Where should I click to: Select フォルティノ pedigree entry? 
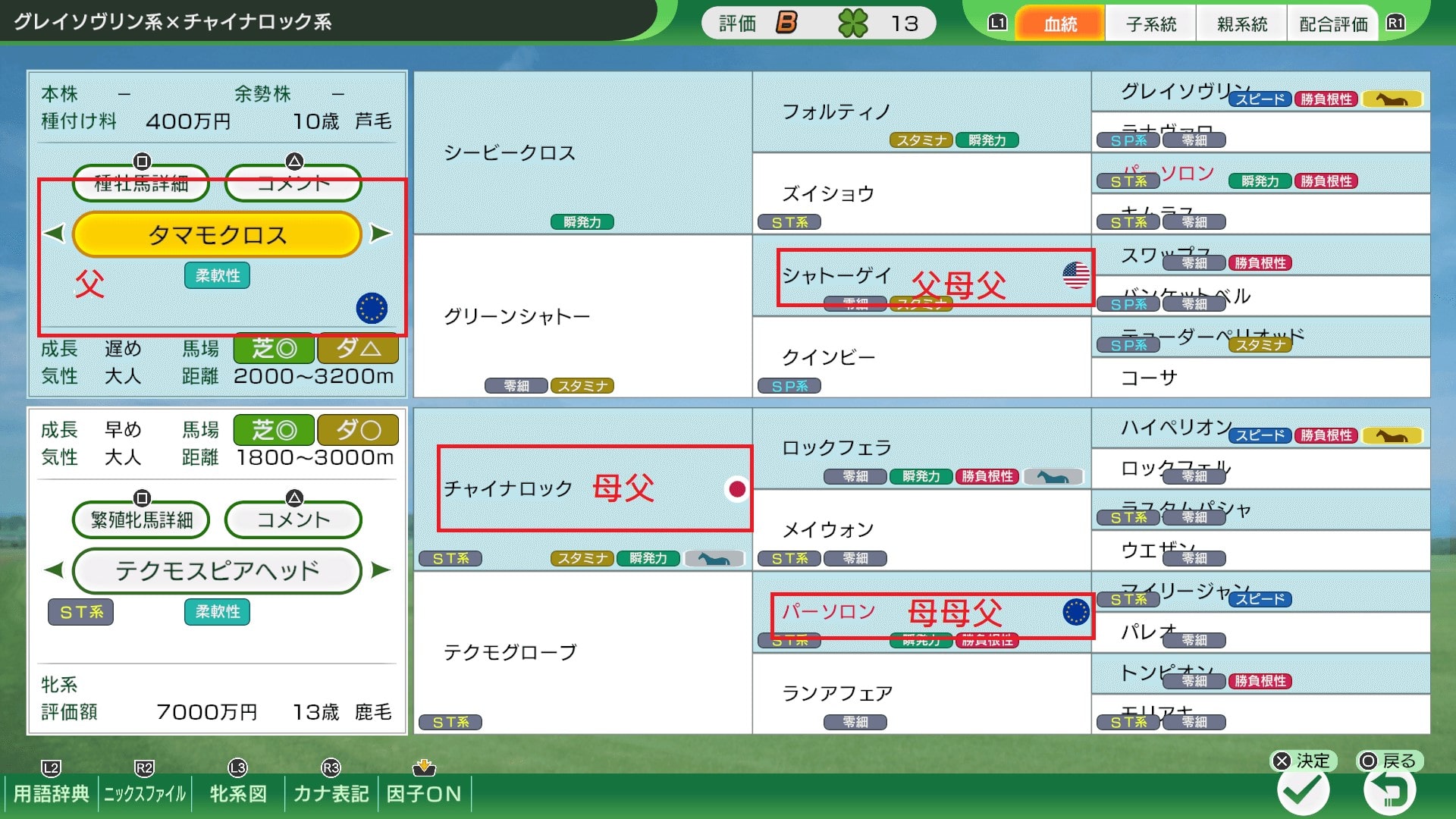[x=921, y=112]
